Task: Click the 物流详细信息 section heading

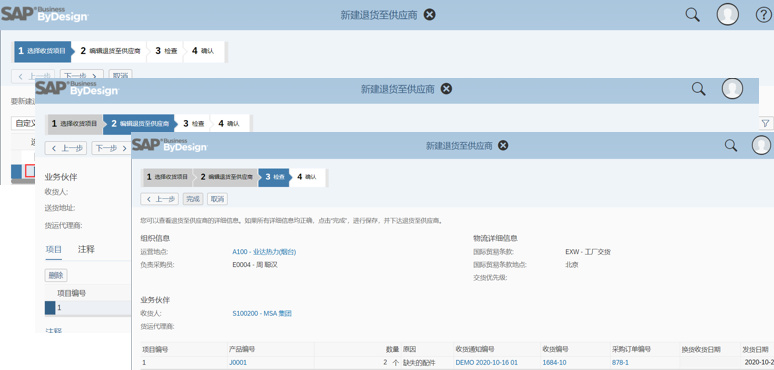Action: [x=495, y=238]
